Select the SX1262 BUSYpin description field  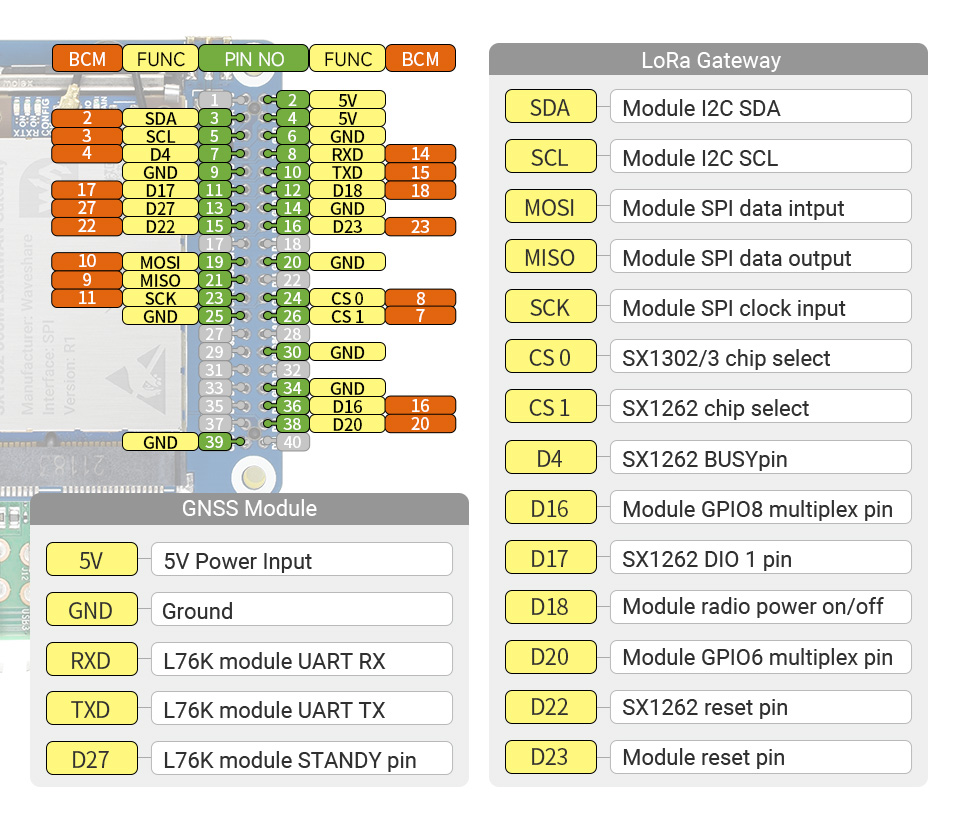coord(760,459)
